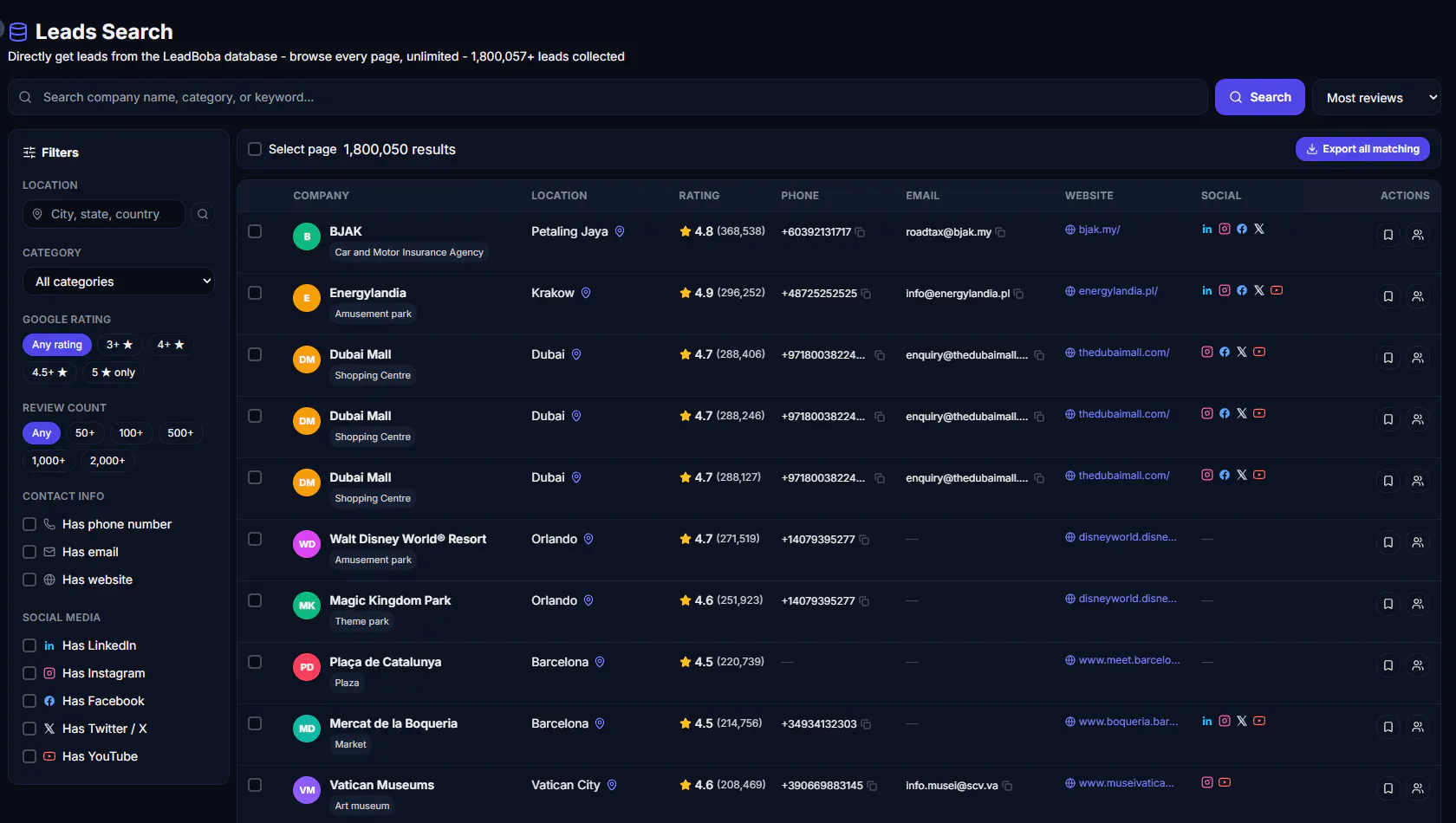
Task: Enable the Has email filter
Action: pyautogui.click(x=29, y=552)
